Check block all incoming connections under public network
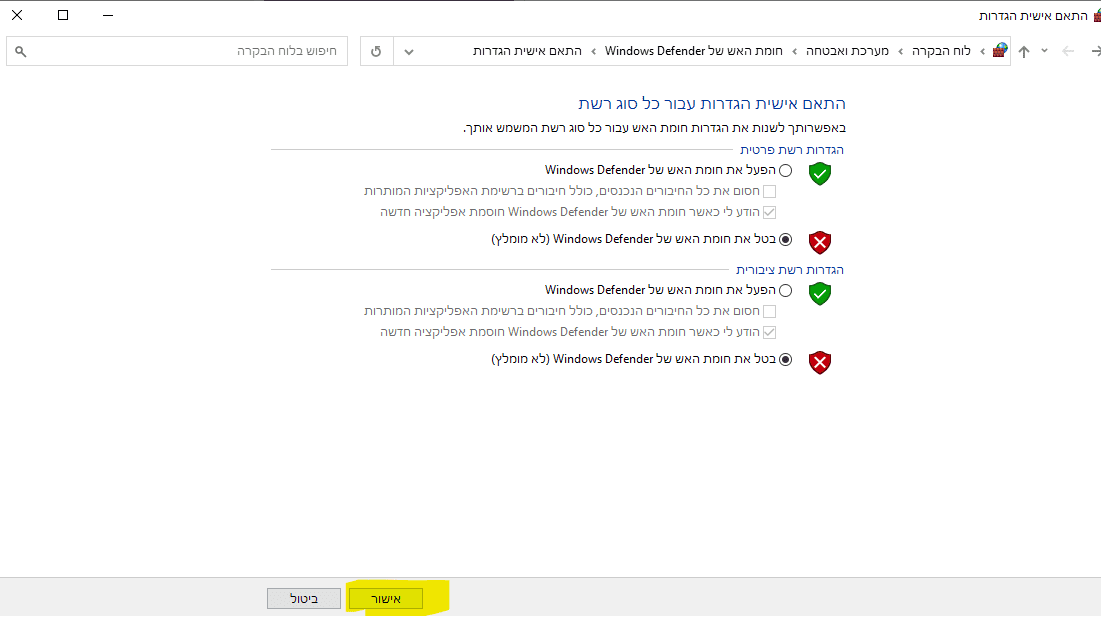 click(x=770, y=311)
